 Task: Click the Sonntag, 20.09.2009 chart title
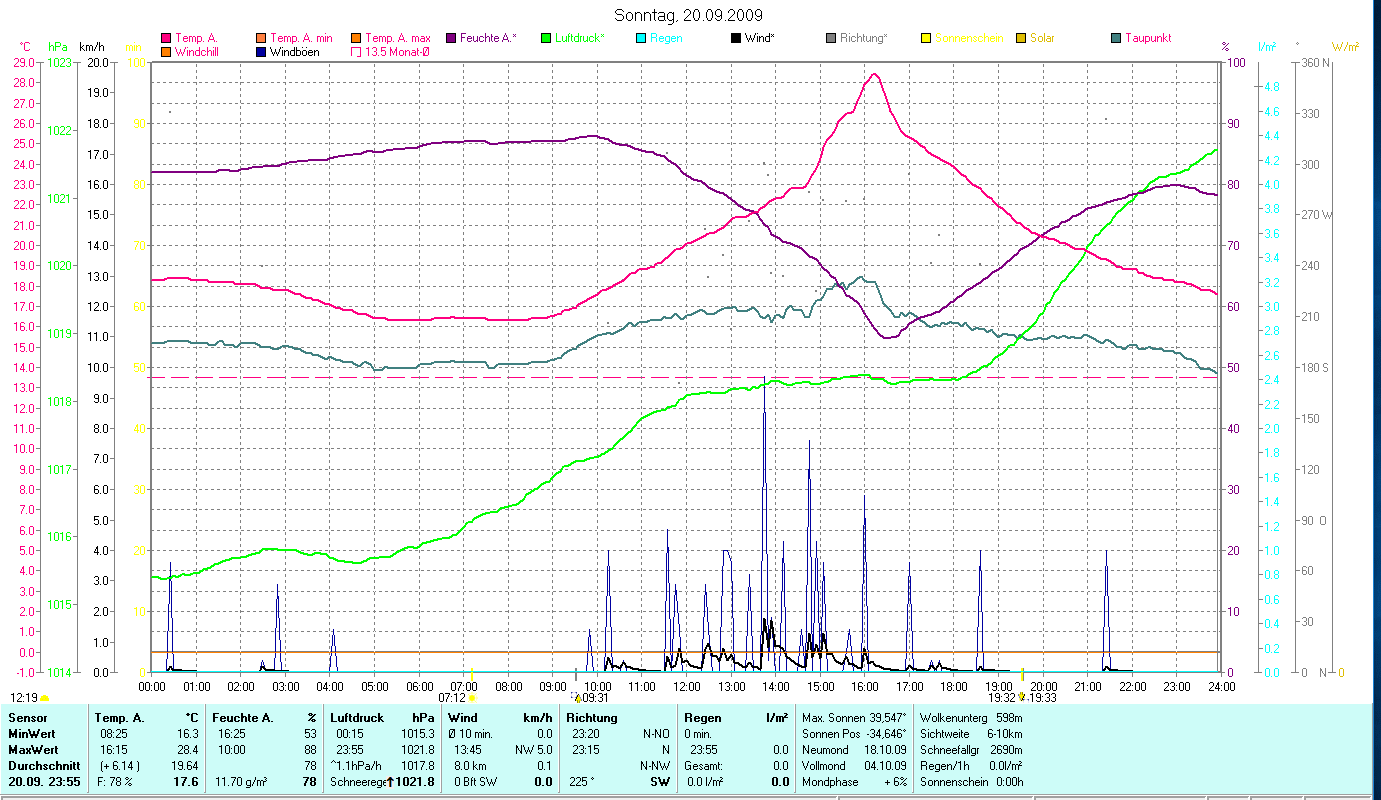coord(688,14)
